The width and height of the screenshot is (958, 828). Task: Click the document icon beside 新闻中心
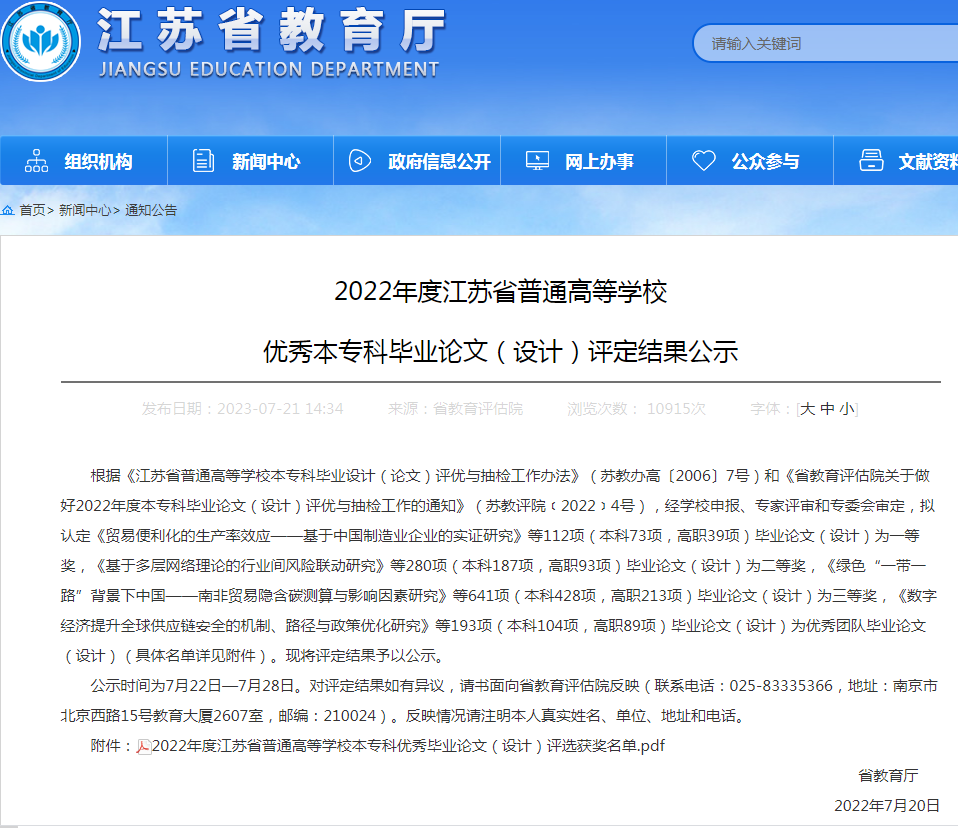[x=203, y=161]
